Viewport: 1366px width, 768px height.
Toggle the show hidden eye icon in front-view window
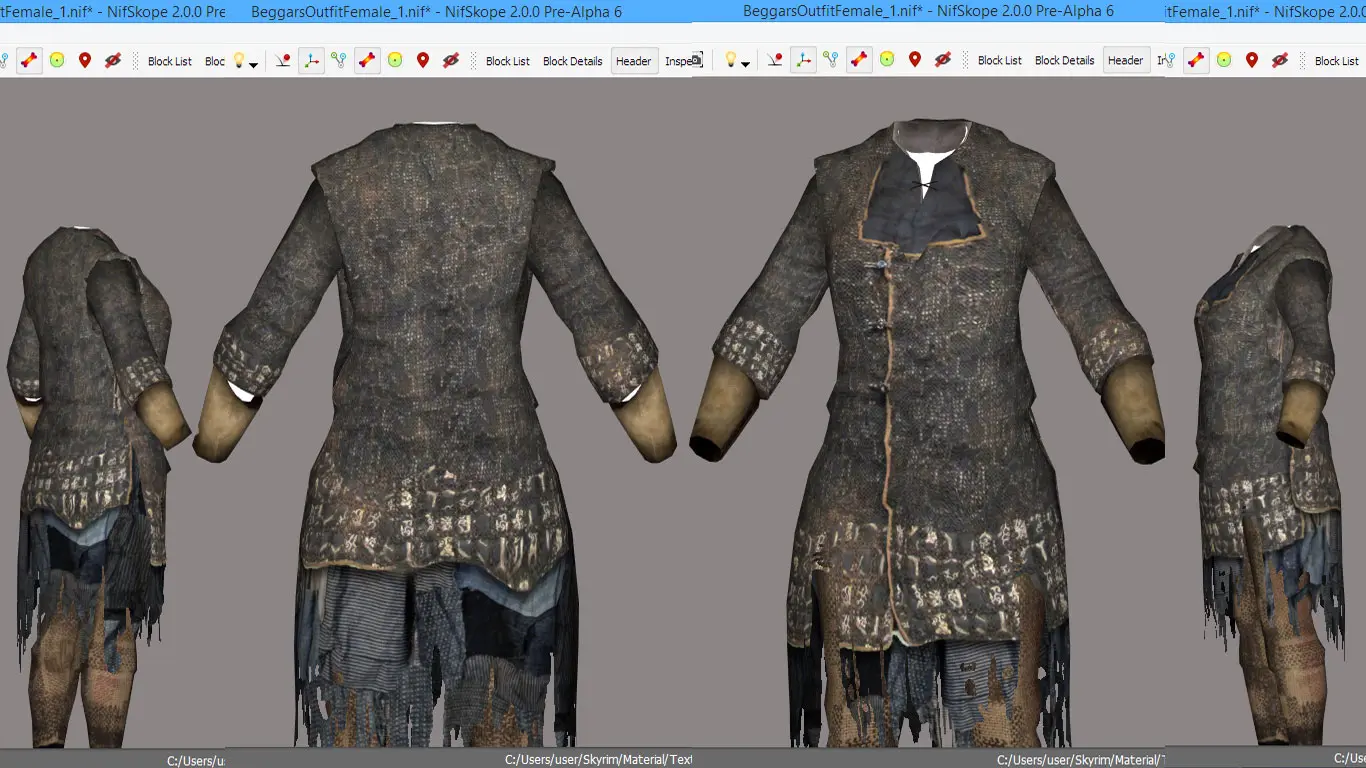pyautogui.click(x=943, y=61)
